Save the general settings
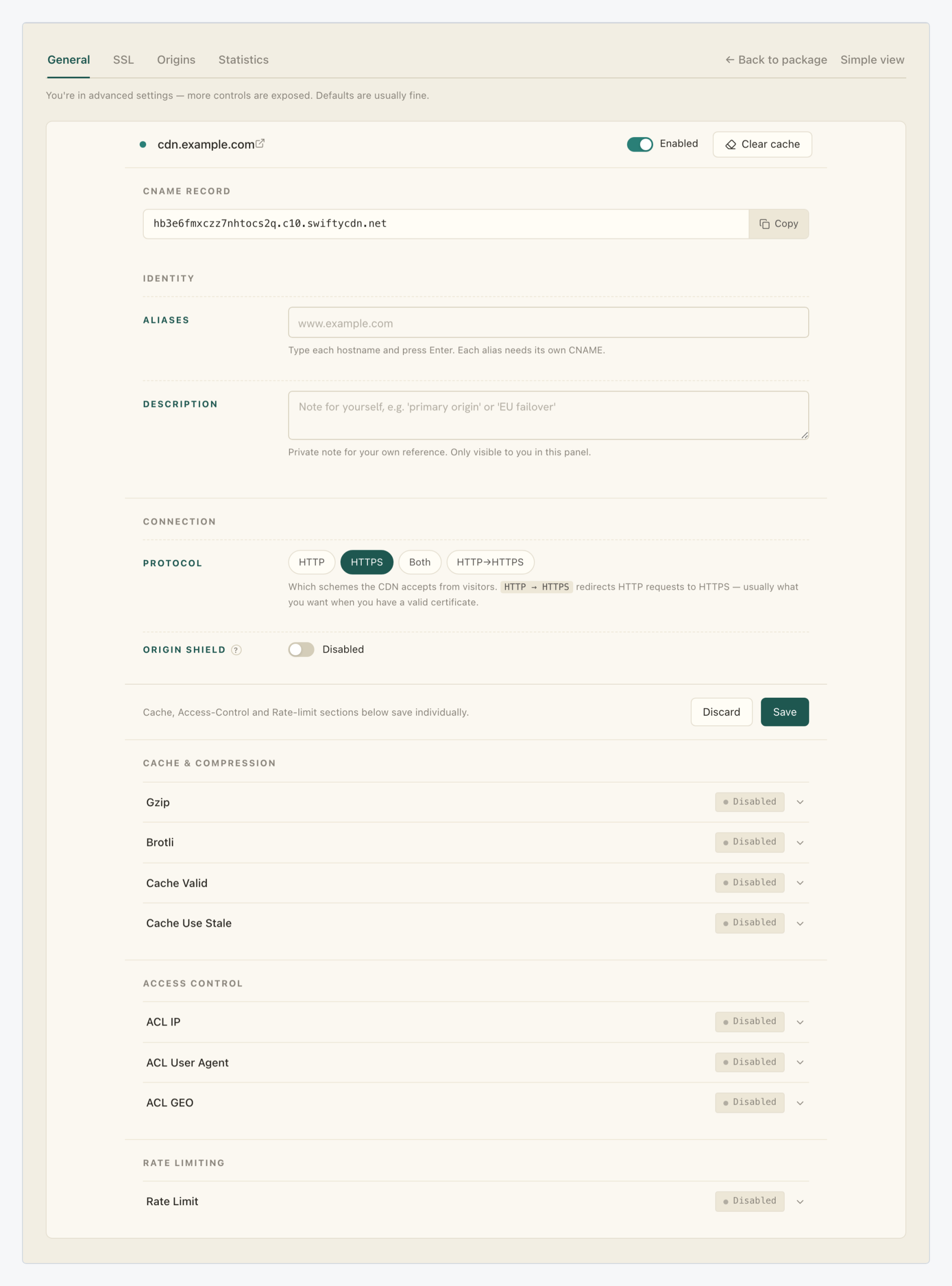 pyautogui.click(x=784, y=711)
